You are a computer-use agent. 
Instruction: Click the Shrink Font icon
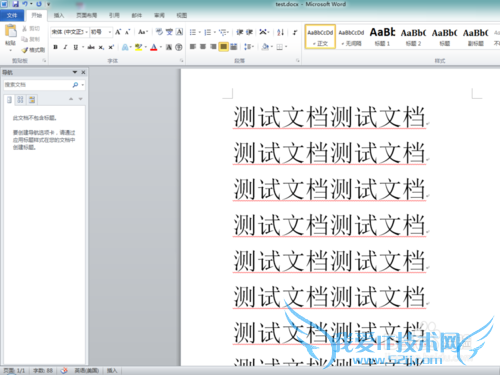pyautogui.click(x=127, y=32)
